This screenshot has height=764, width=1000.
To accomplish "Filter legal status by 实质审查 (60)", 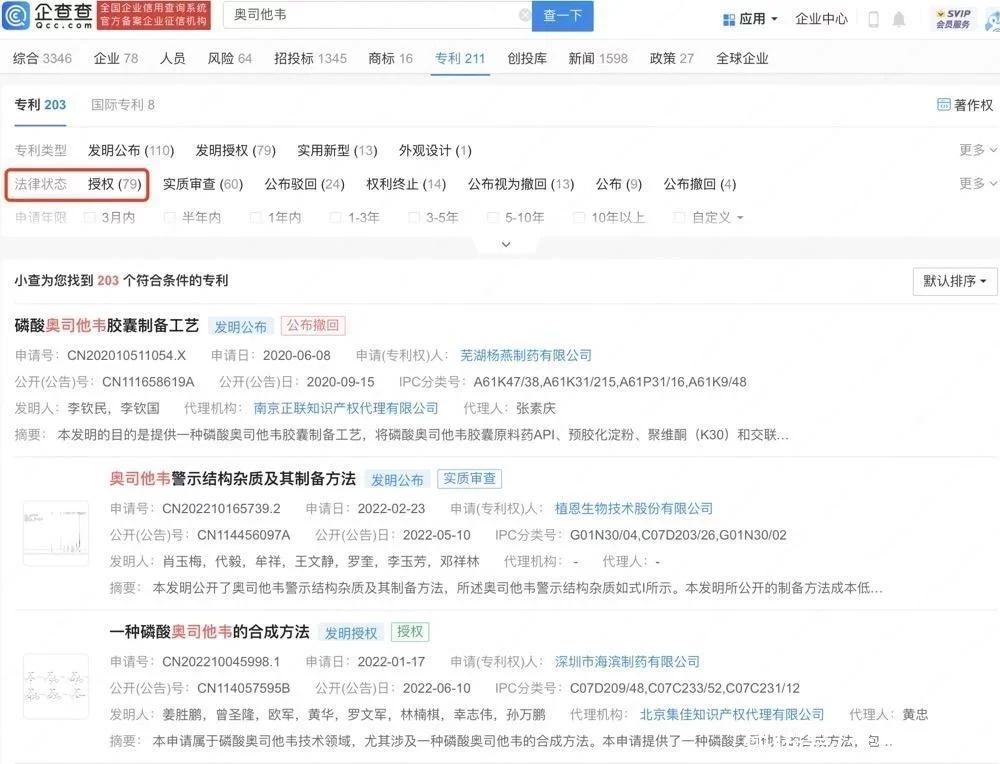I will click(x=203, y=184).
